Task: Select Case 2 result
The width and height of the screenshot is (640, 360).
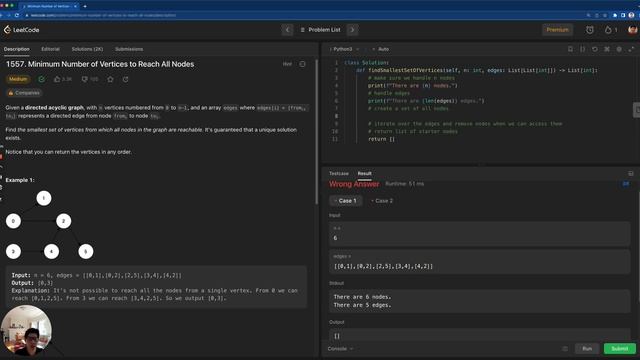Action: click(382, 201)
